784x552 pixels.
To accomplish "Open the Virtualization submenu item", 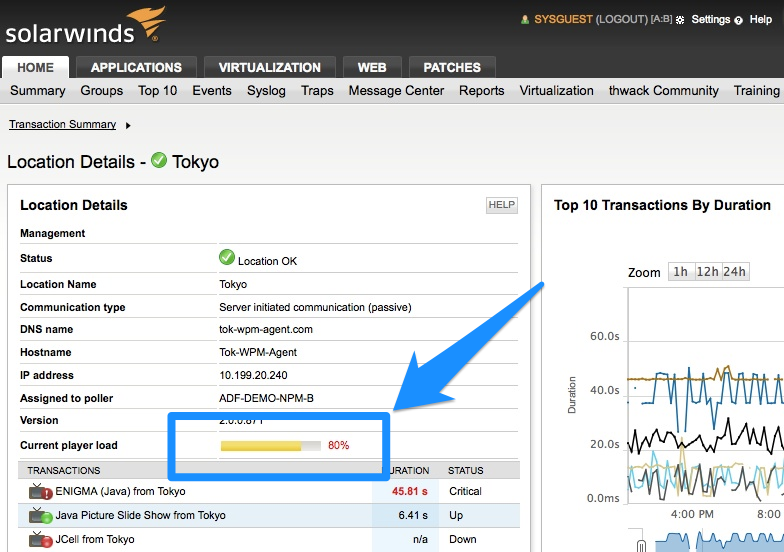I will pos(556,90).
